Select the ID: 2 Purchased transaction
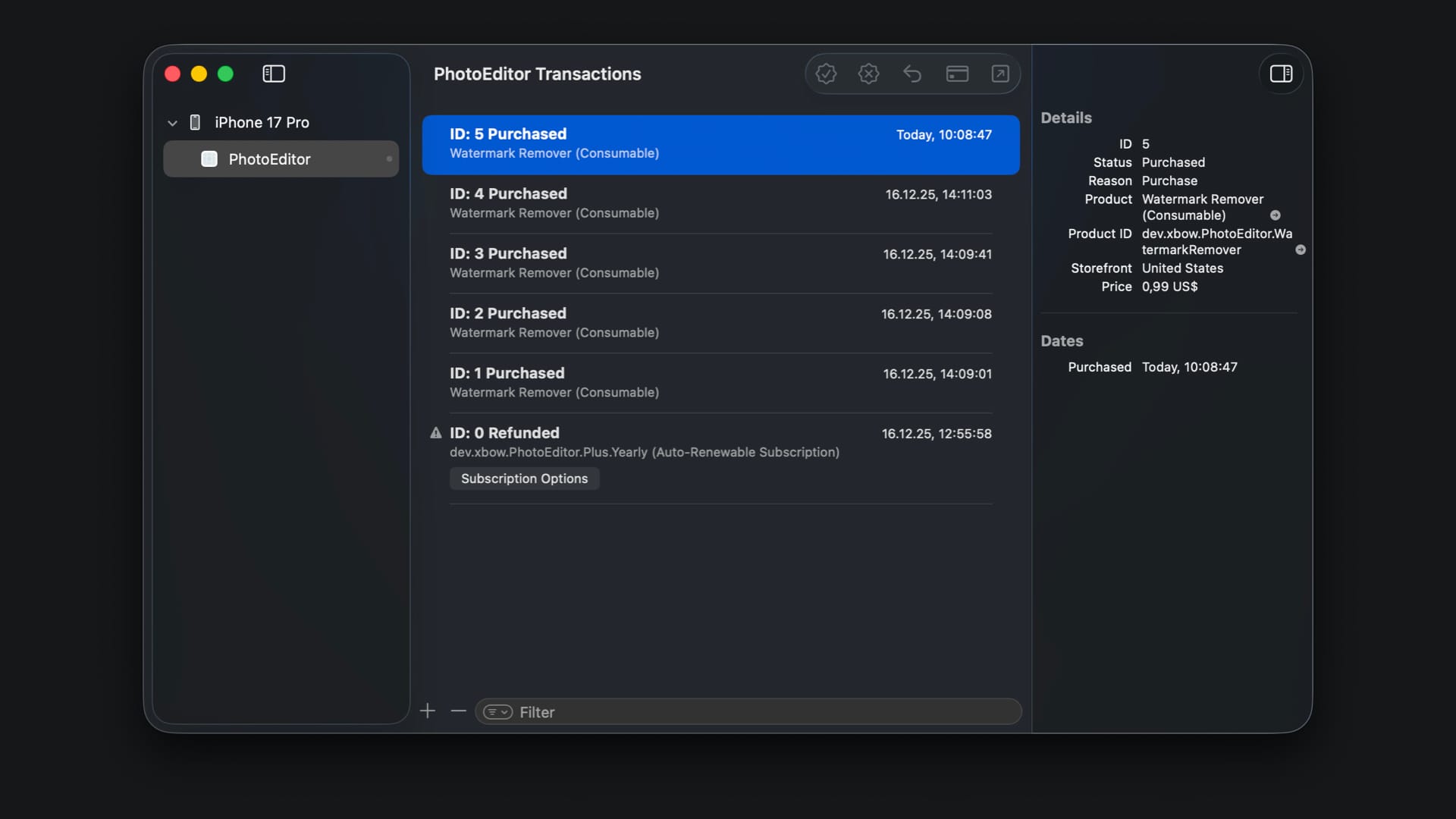Screen dimensions: 1456x819 tap(720, 322)
